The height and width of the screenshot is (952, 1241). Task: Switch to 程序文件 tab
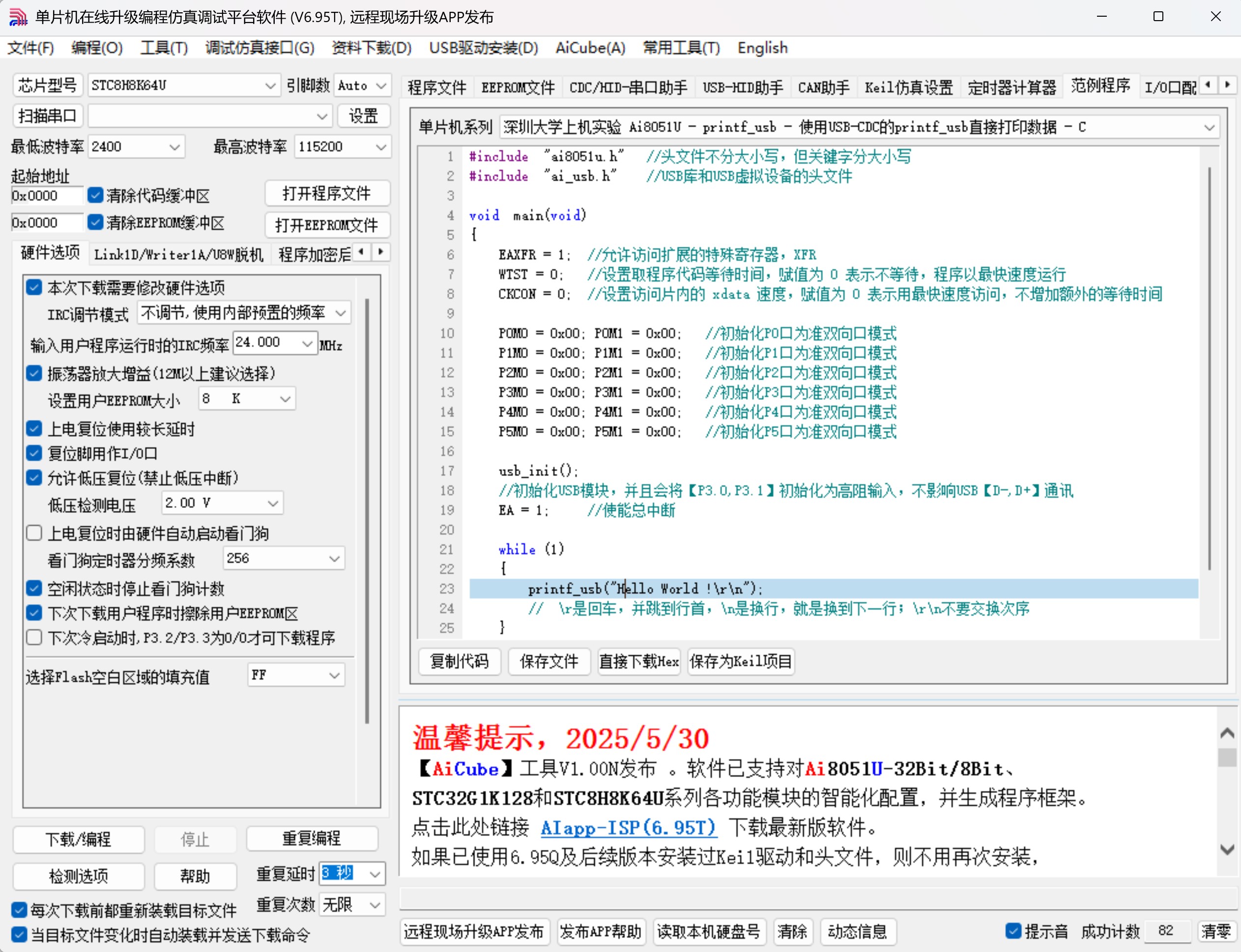point(436,87)
